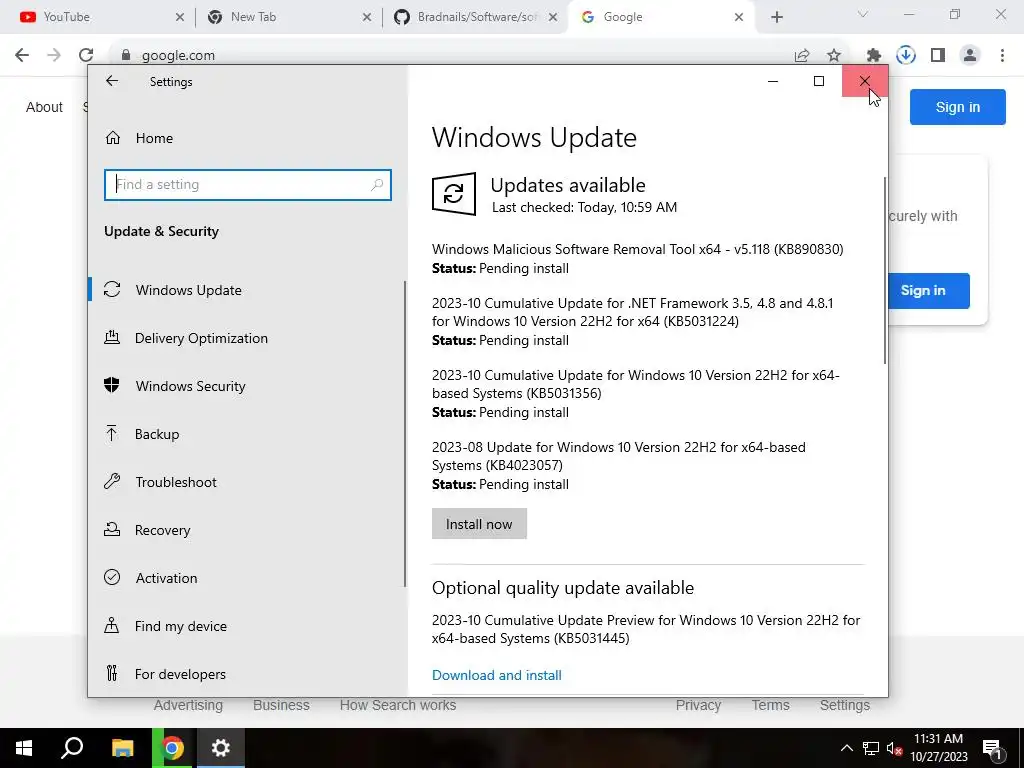Close the Bradnails GitHub tab

tap(553, 17)
